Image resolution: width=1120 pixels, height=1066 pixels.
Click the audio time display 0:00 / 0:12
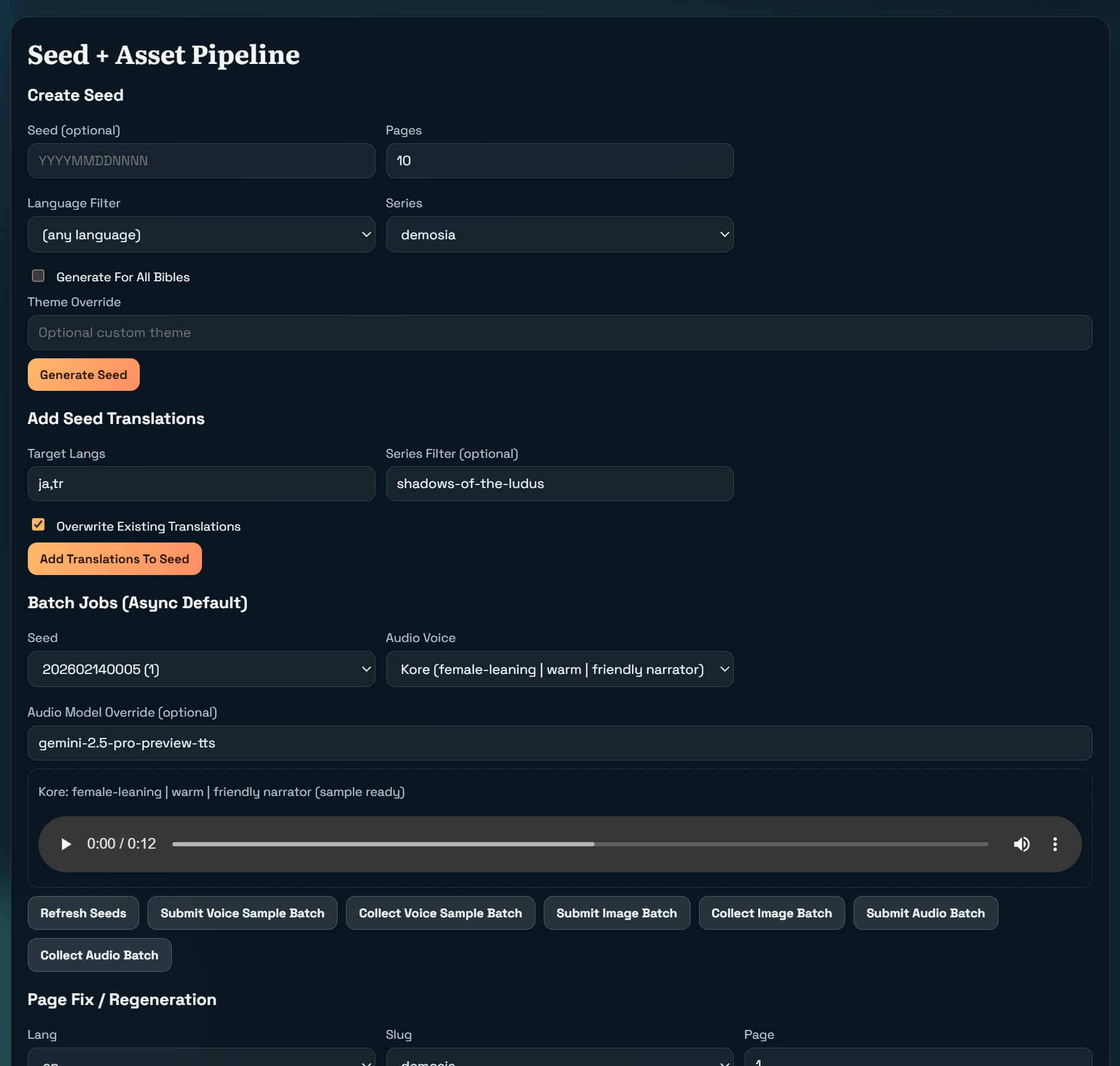[x=121, y=844]
